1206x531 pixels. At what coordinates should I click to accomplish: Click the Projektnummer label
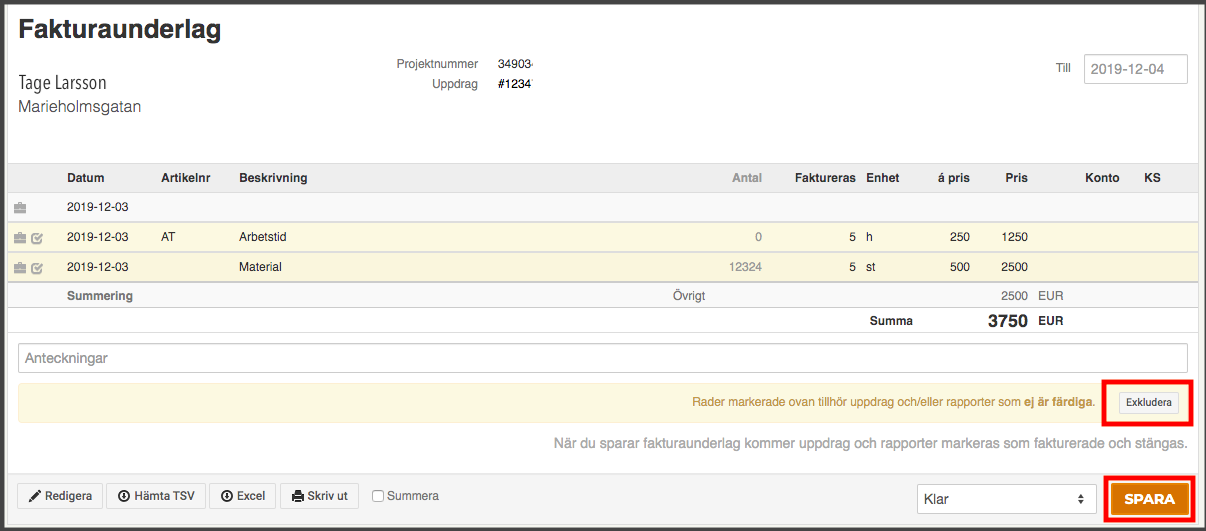tap(437, 64)
